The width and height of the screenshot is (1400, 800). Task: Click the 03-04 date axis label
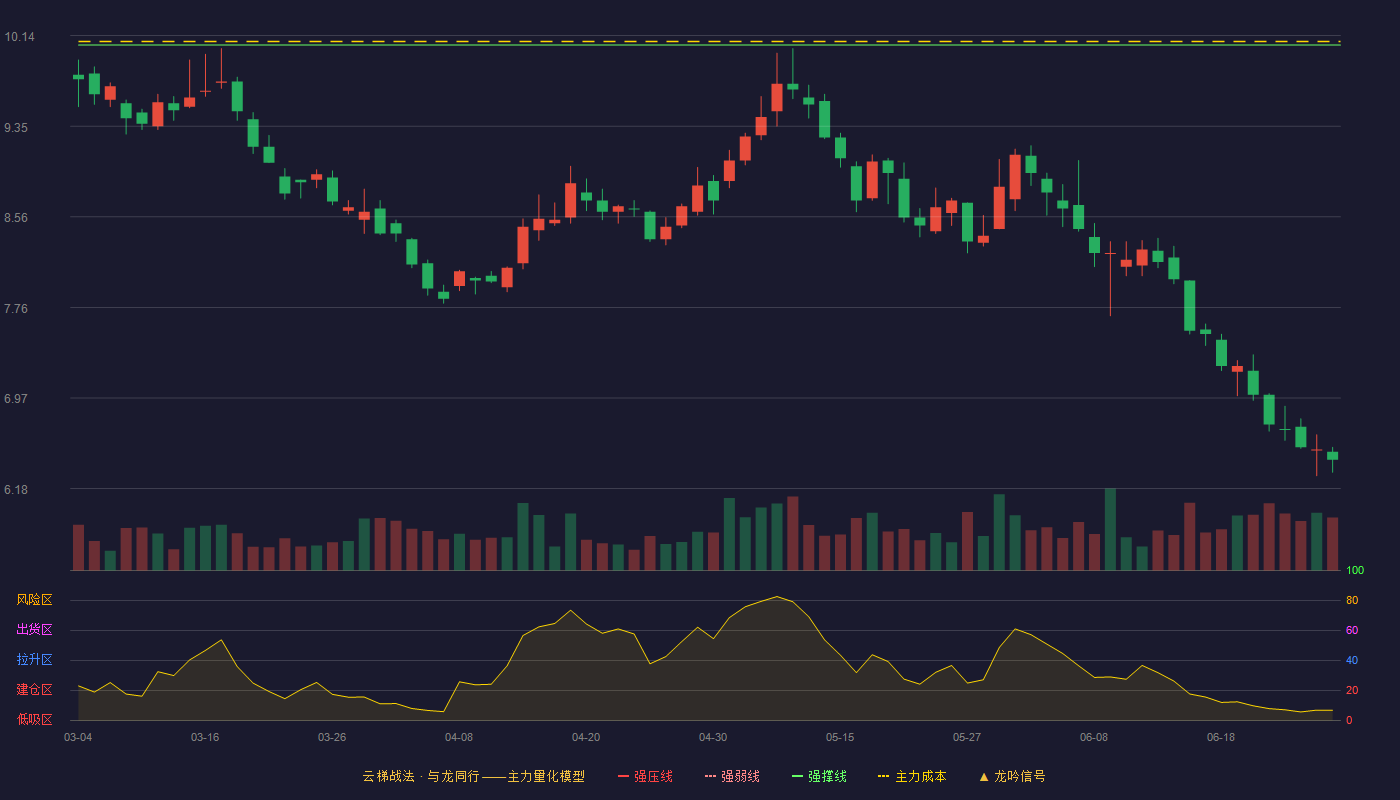tap(78, 737)
